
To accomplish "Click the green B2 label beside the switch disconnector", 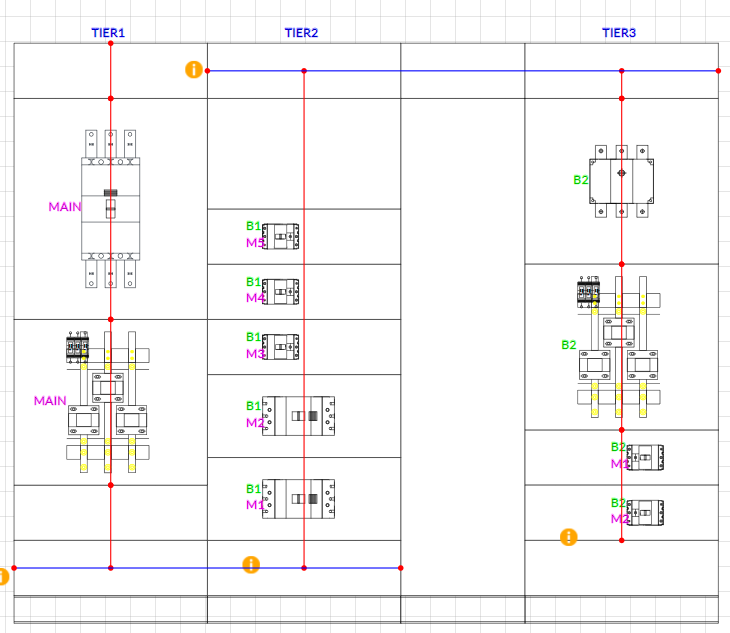I will click(x=581, y=180).
